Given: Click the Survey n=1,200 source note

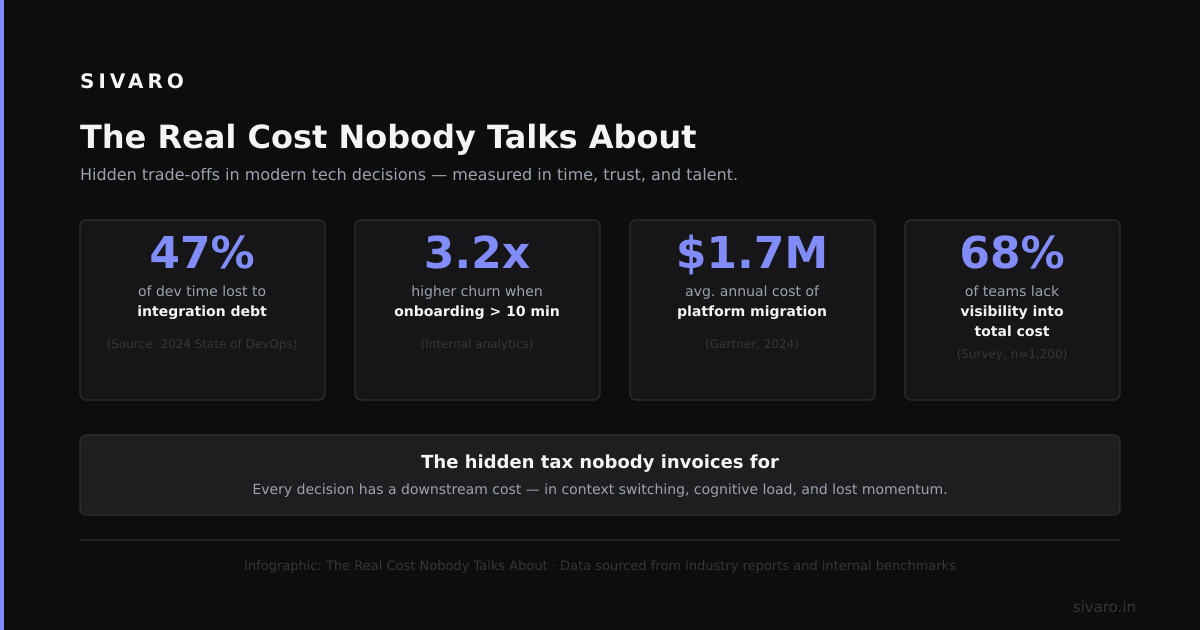Looking at the screenshot, I should 1012,354.
